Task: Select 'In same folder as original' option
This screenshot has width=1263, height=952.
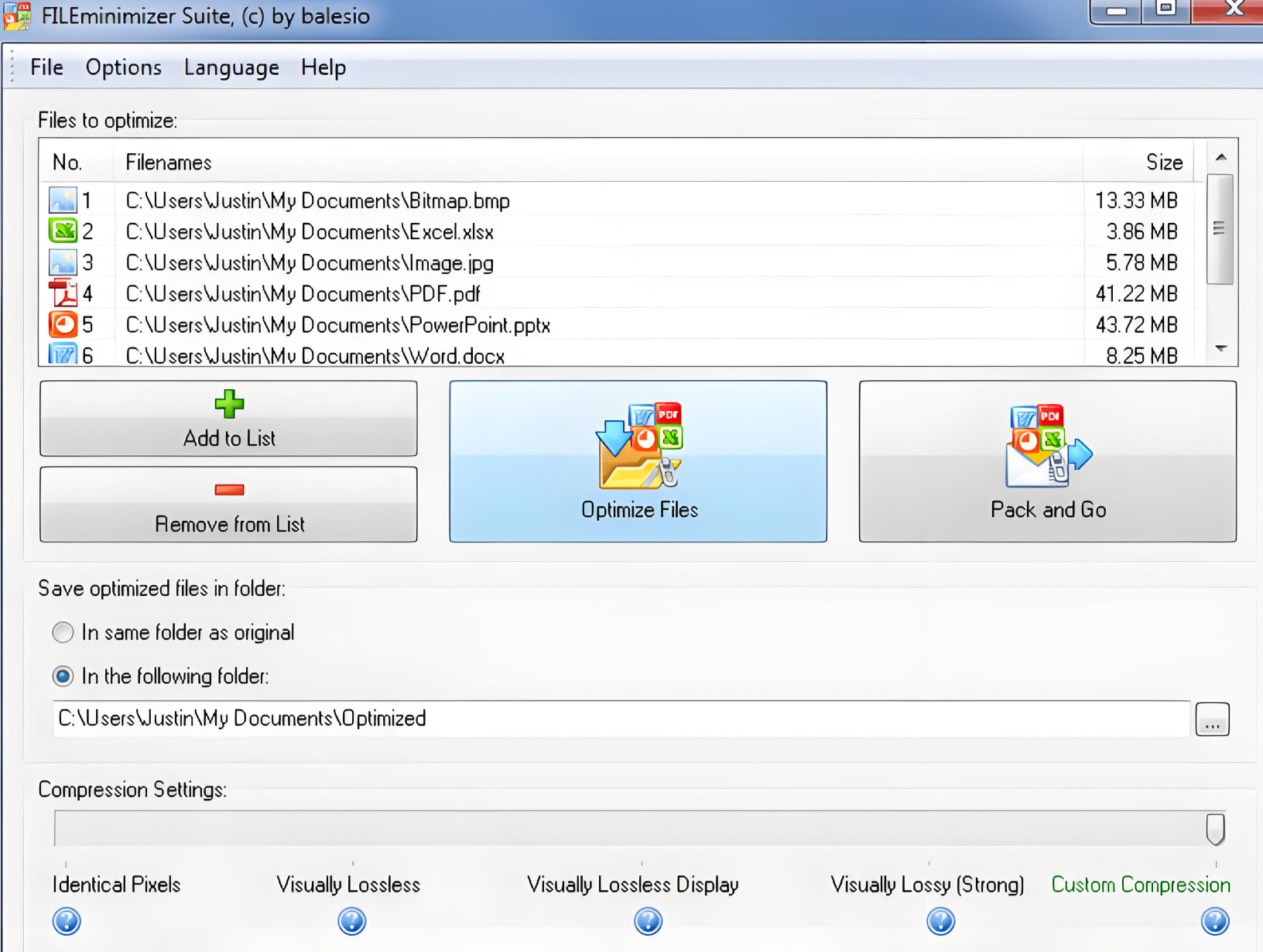Action: click(63, 632)
